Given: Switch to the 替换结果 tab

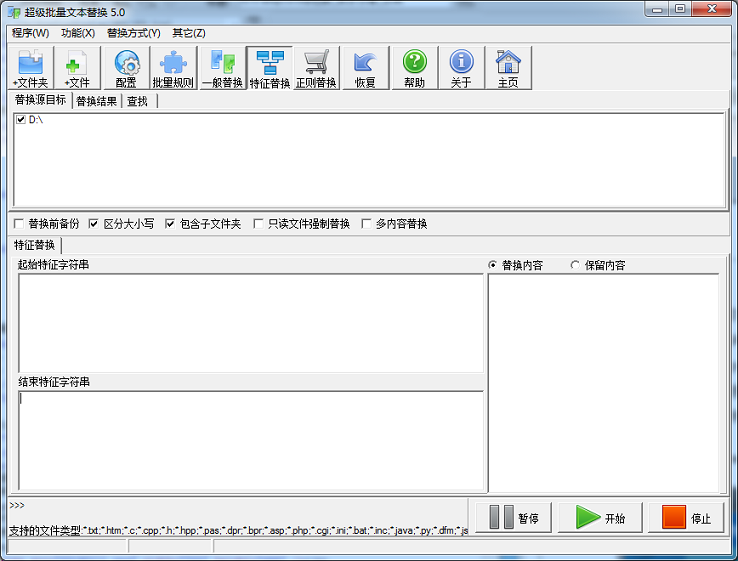Looking at the screenshot, I should point(96,101).
